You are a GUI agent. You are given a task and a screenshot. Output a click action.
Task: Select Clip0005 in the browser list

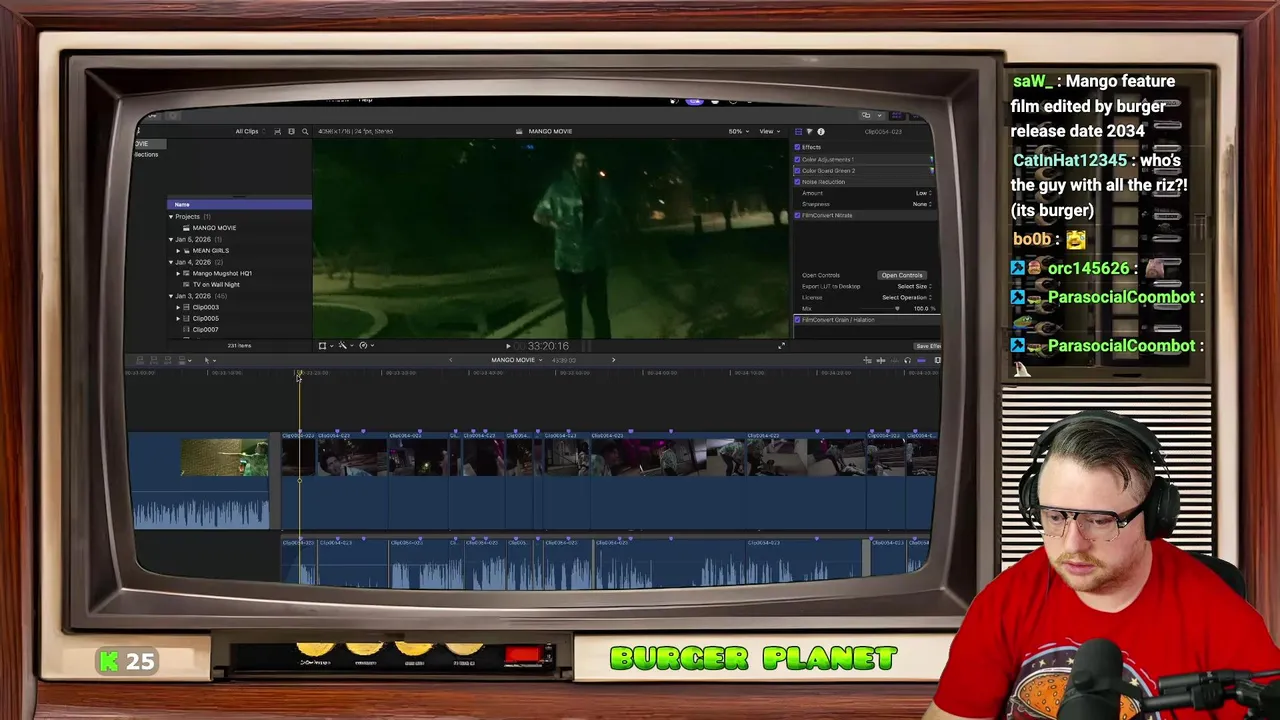click(205, 318)
